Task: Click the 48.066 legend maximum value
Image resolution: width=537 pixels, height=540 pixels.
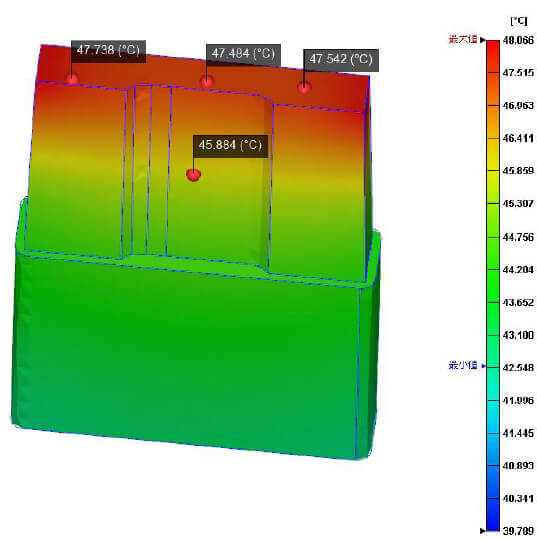Action: [518, 40]
